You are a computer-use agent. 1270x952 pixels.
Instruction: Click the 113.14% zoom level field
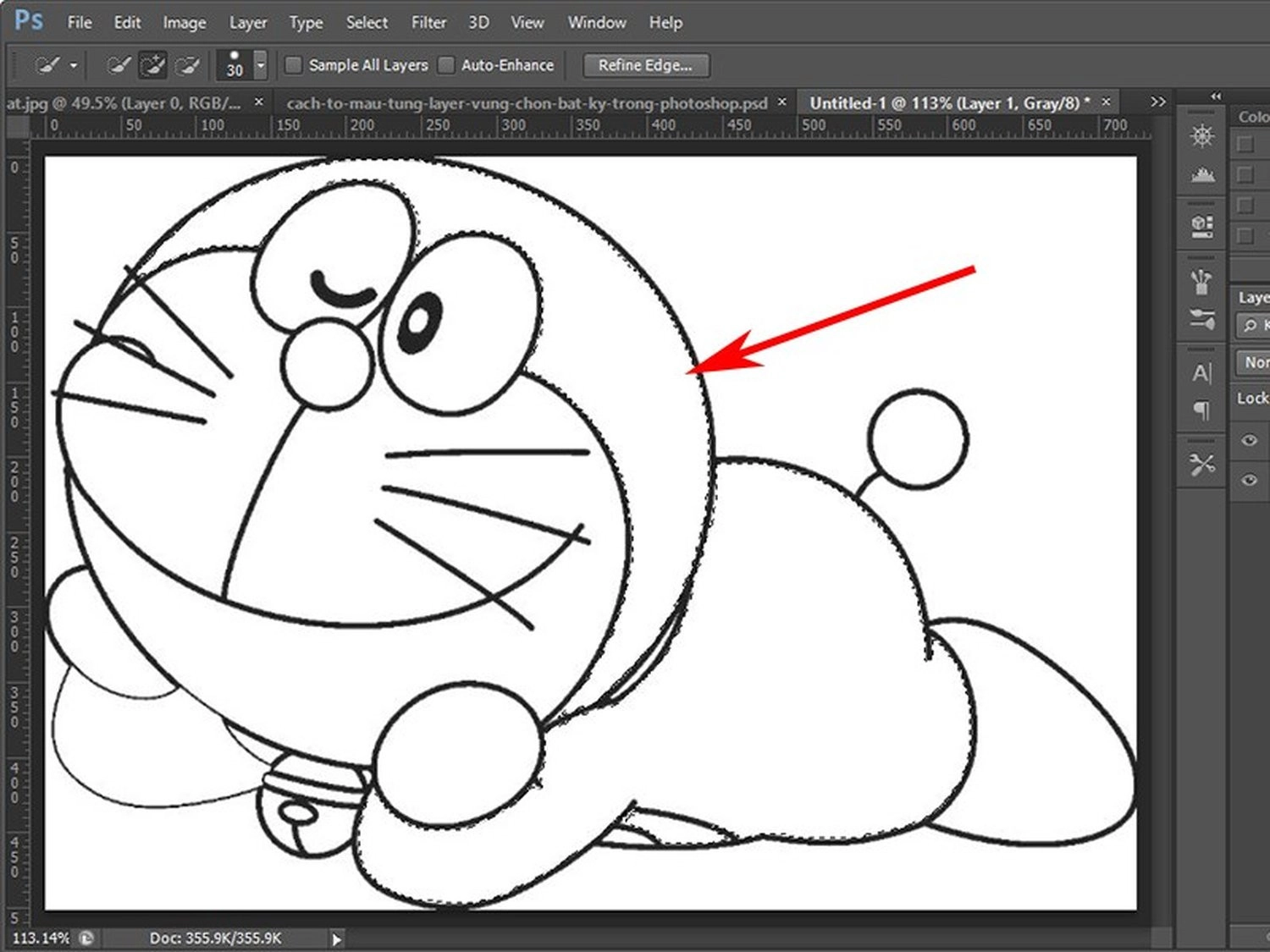[41, 938]
